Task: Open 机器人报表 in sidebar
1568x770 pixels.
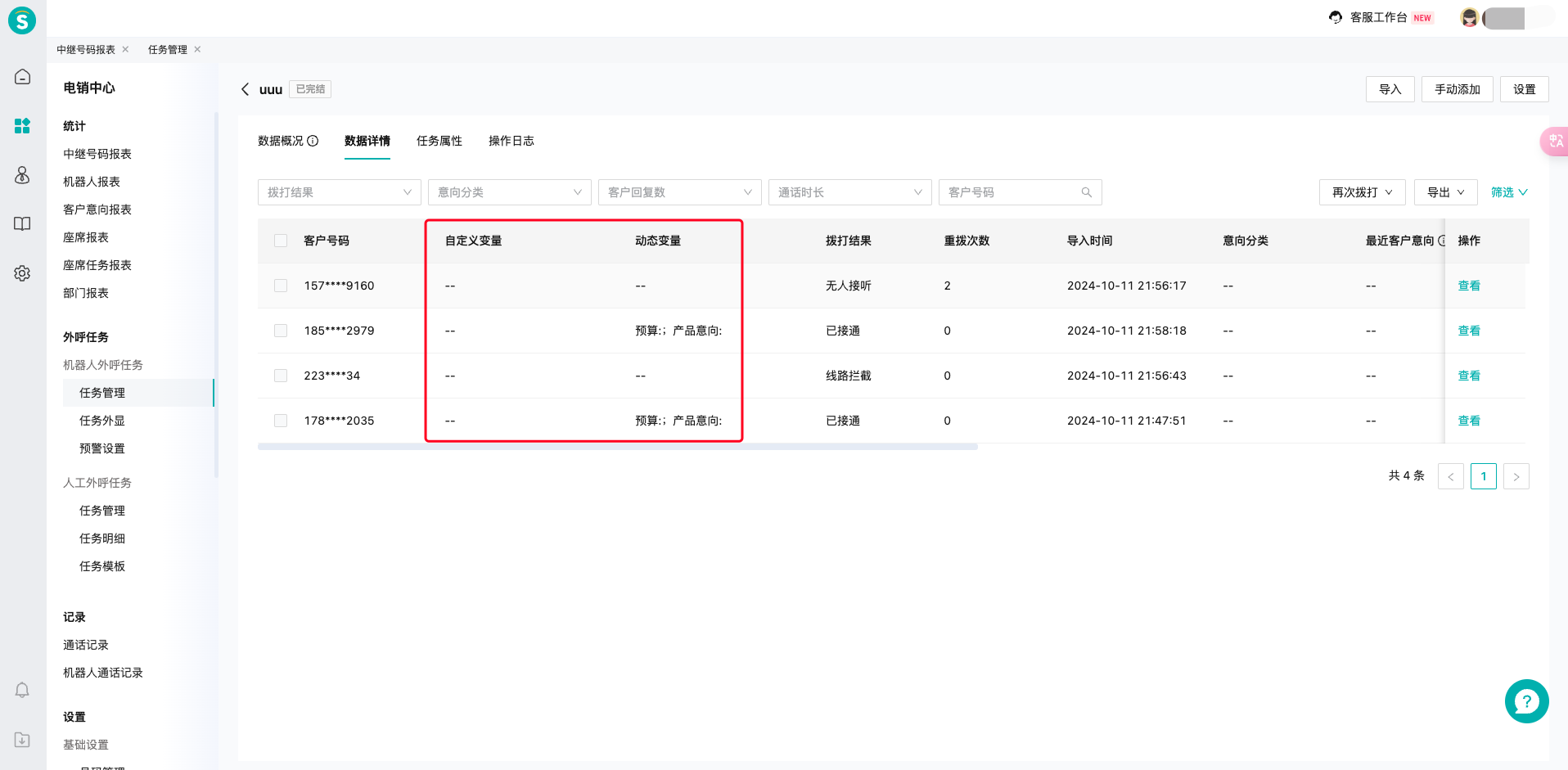Action: click(92, 182)
